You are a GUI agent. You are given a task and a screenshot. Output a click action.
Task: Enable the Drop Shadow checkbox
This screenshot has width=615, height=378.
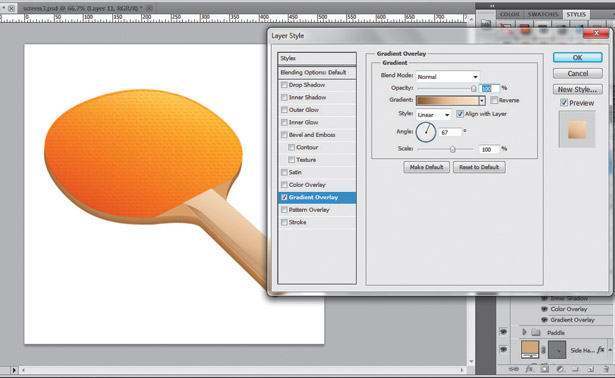click(284, 85)
